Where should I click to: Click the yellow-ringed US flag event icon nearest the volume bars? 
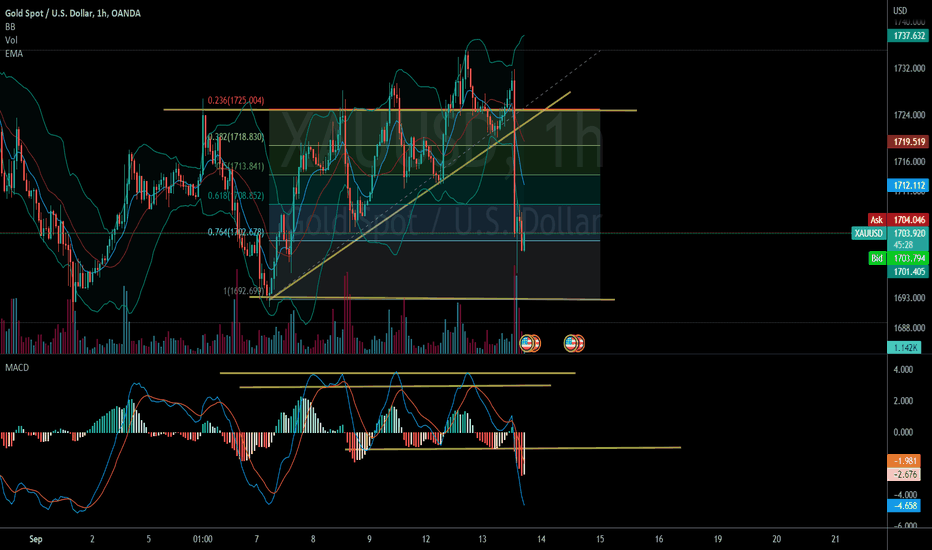527,343
